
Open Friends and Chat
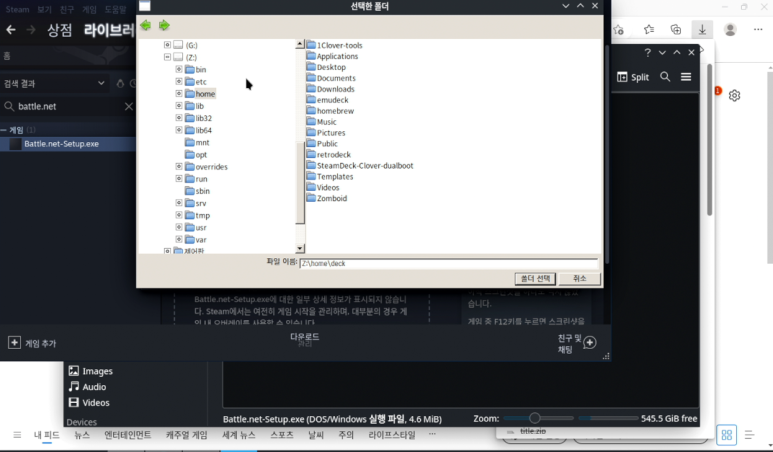pyautogui.click(x=577, y=343)
